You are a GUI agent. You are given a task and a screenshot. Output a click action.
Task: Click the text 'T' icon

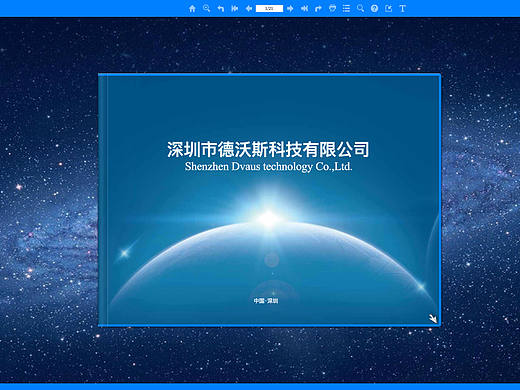403,8
